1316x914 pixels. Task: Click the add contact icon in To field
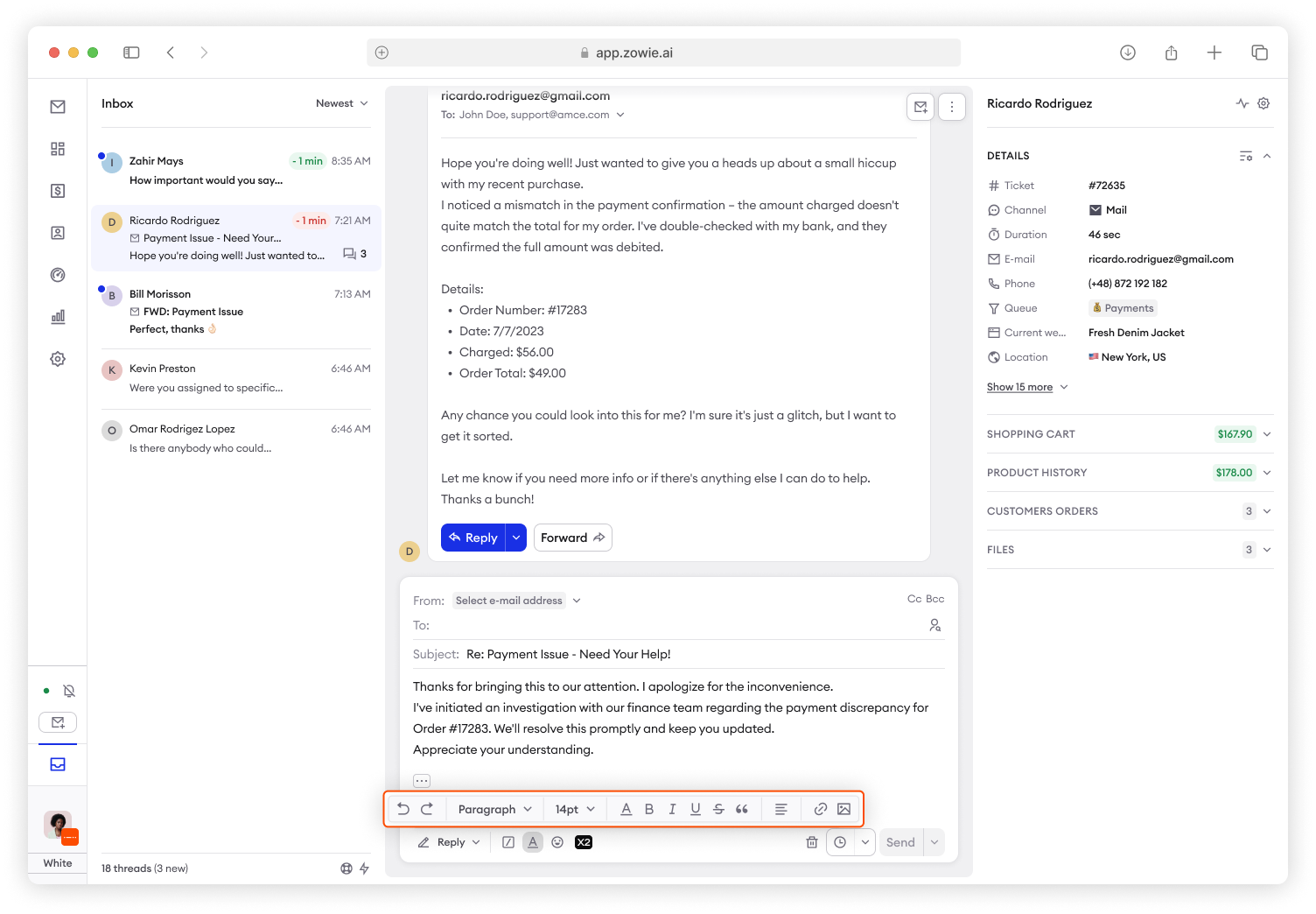pyautogui.click(x=935, y=625)
